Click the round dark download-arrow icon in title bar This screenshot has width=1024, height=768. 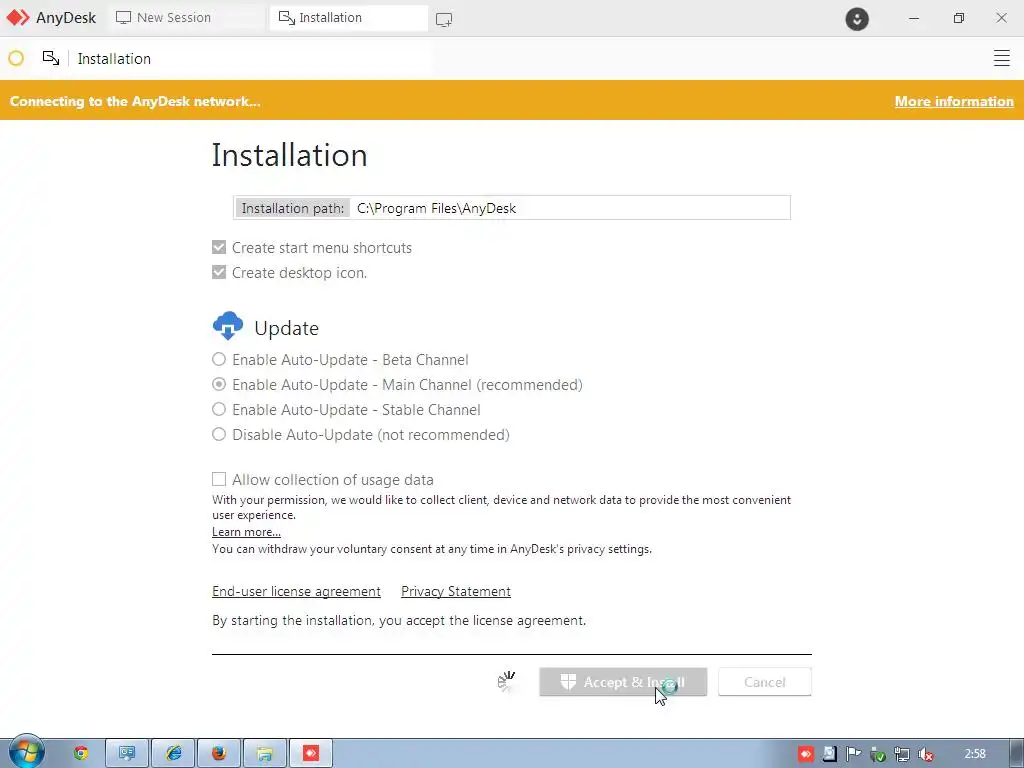tap(857, 18)
